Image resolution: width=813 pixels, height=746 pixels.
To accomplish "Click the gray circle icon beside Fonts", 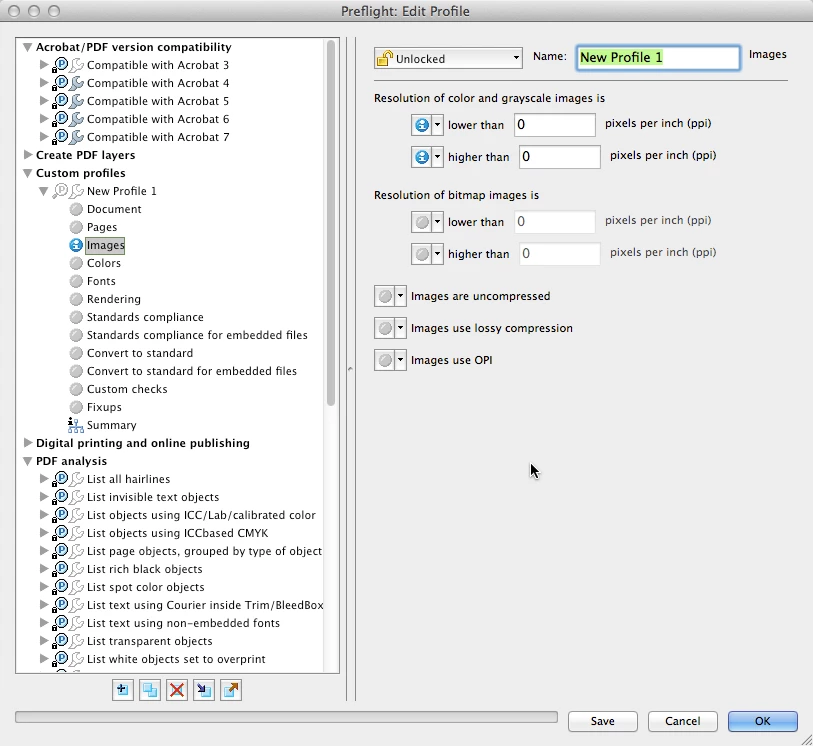I will (x=76, y=281).
